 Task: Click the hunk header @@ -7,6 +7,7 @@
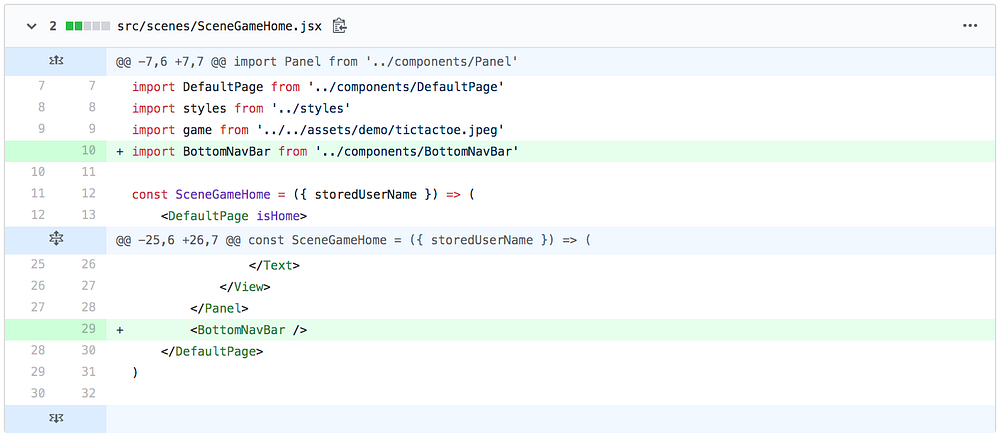[x=316, y=62]
